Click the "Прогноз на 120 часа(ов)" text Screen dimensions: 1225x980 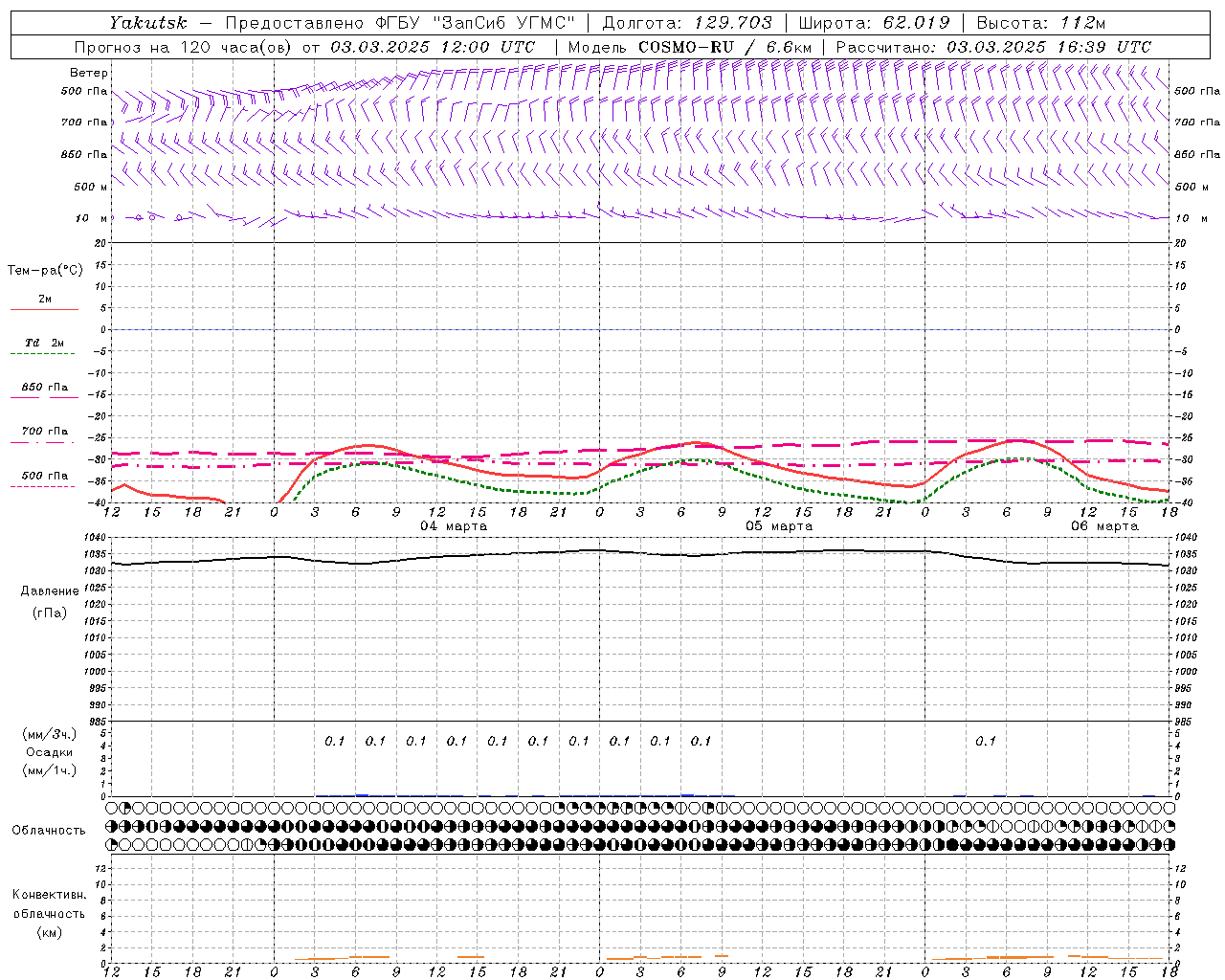[x=185, y=47]
